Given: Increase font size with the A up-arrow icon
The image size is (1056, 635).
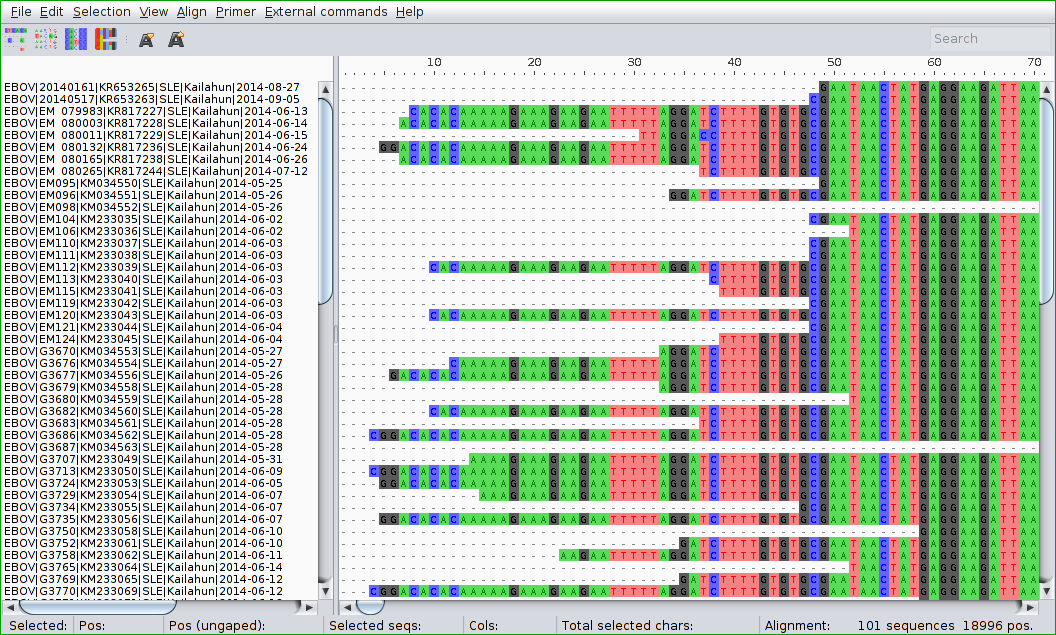Looking at the screenshot, I should point(176,40).
